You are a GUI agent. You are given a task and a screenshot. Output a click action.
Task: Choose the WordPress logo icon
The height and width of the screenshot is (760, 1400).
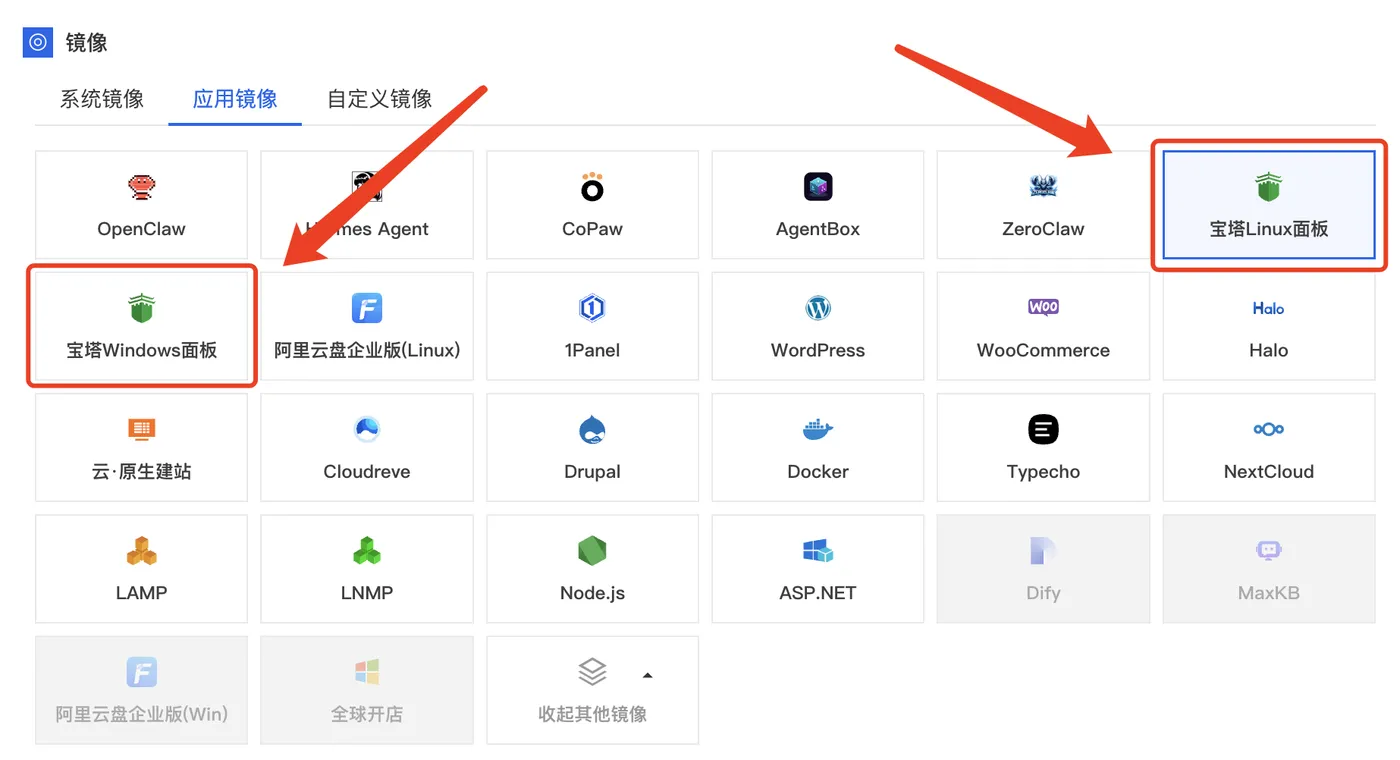tap(818, 308)
